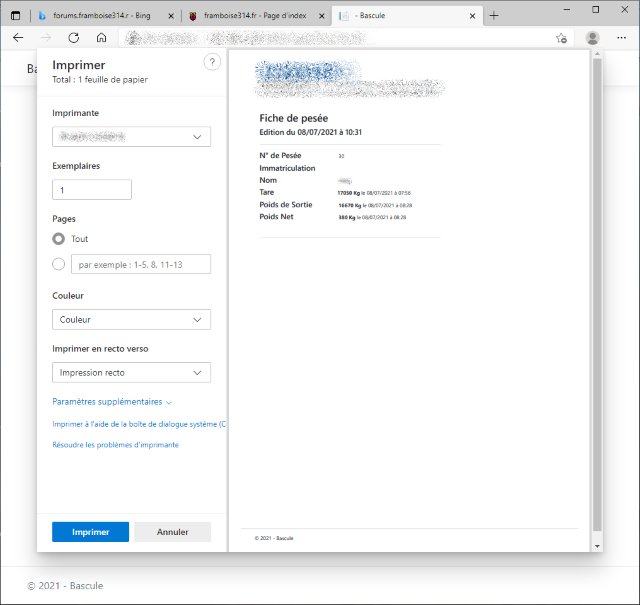Click the Annuler button
This screenshot has height=605, width=640.
pyautogui.click(x=172, y=532)
